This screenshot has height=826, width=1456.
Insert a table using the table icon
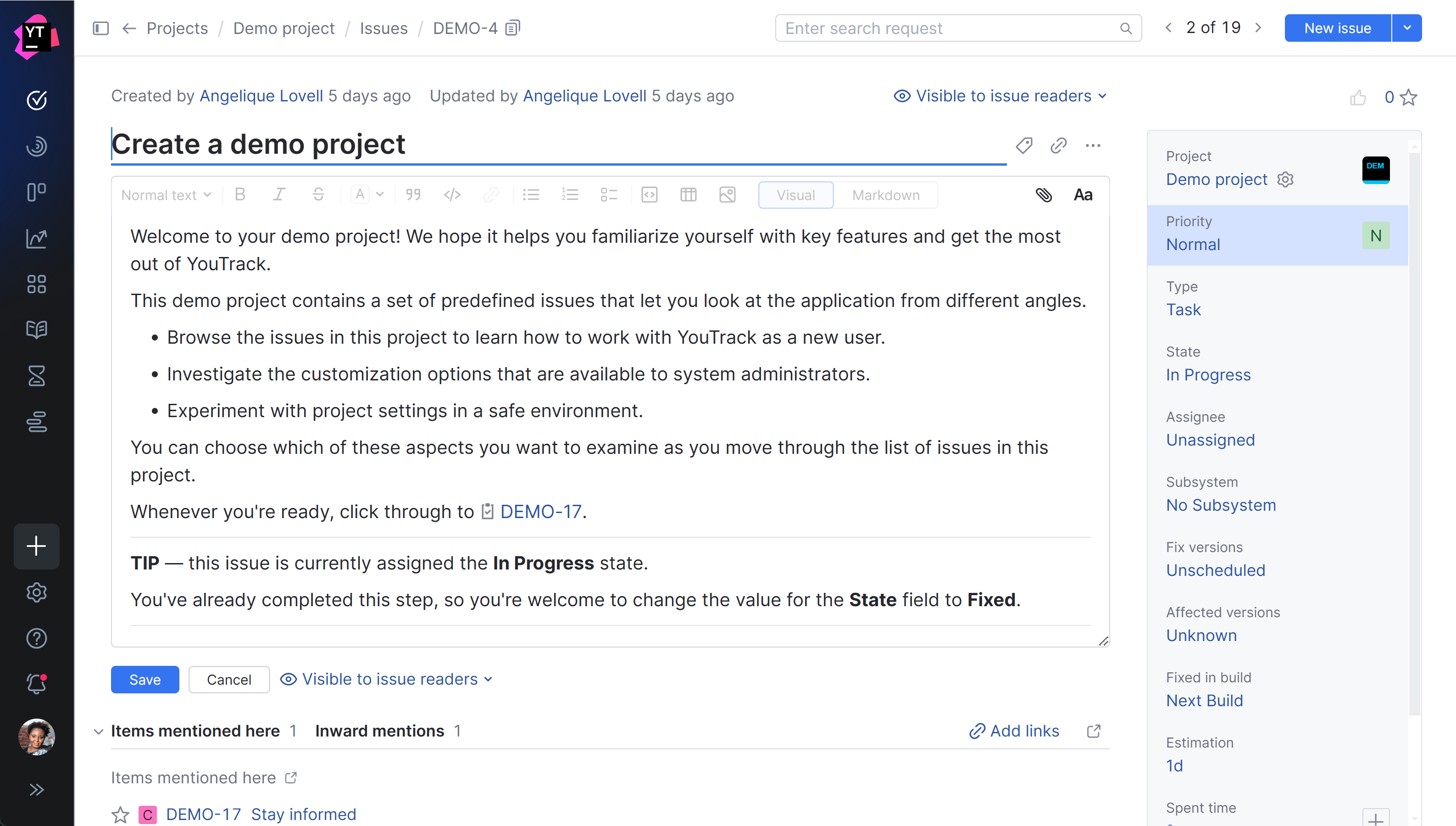(688, 195)
